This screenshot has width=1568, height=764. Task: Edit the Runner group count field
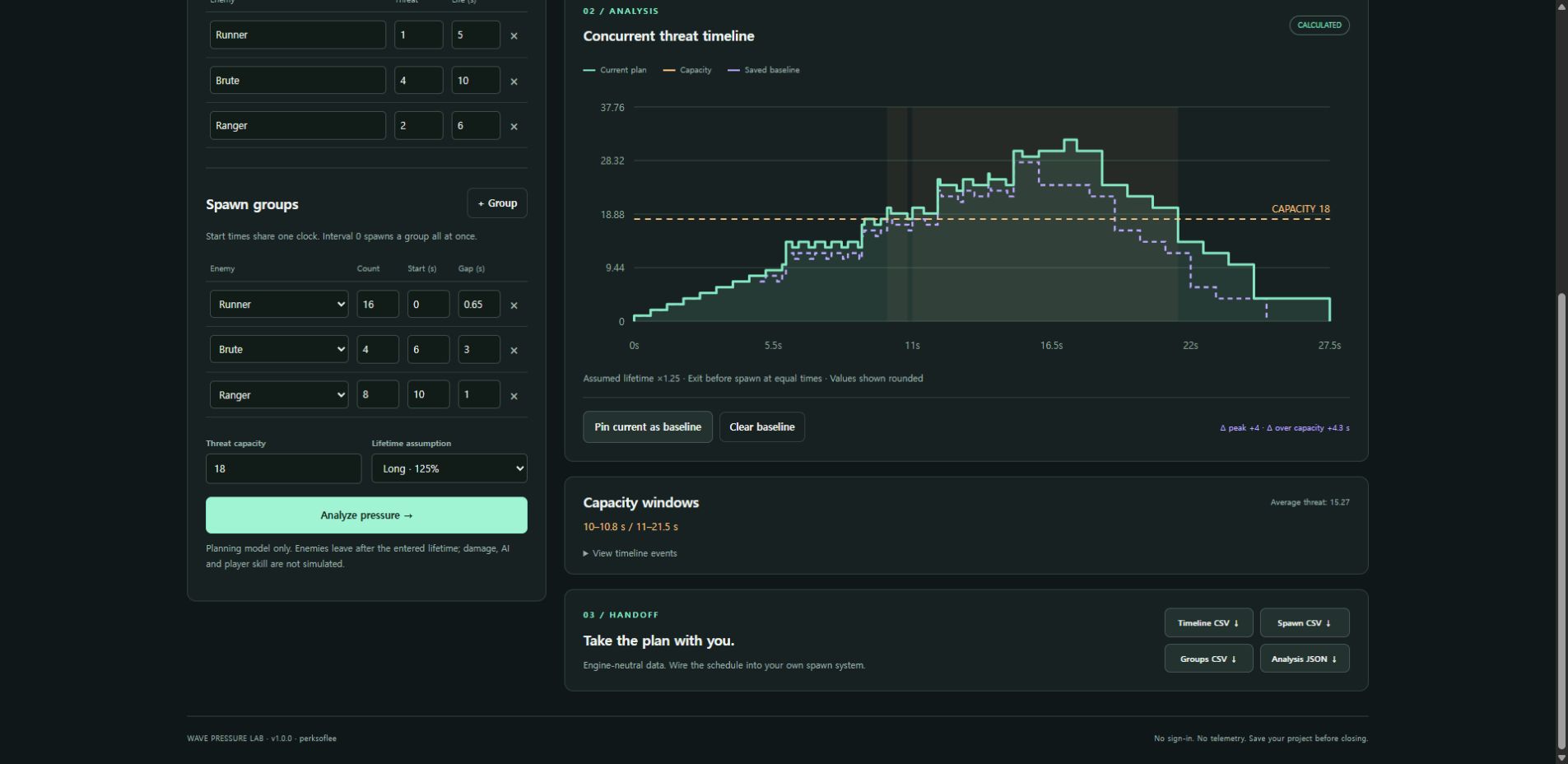click(x=378, y=304)
